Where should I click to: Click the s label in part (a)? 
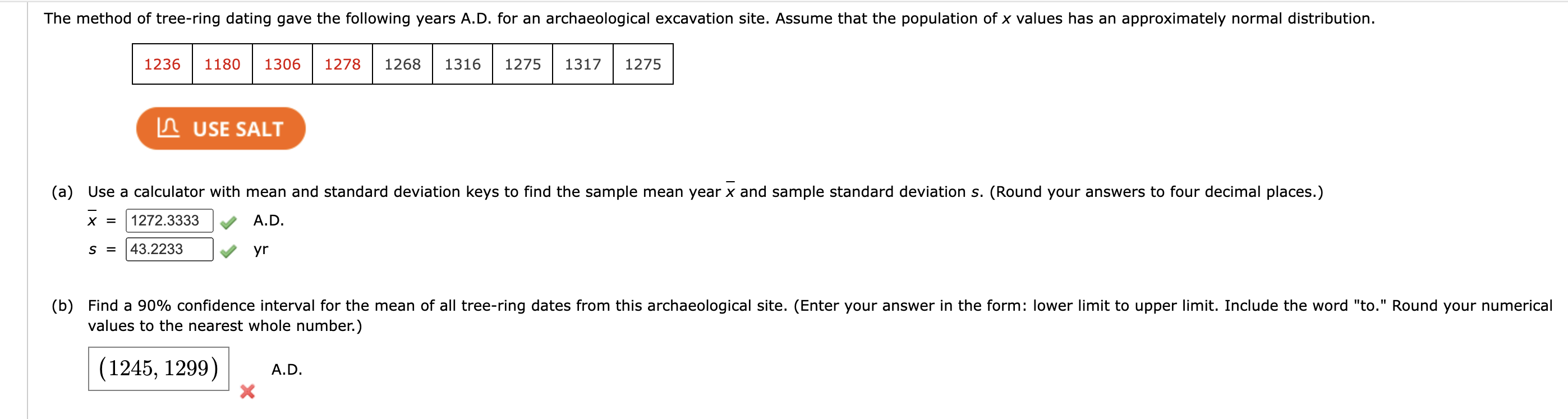tap(91, 250)
